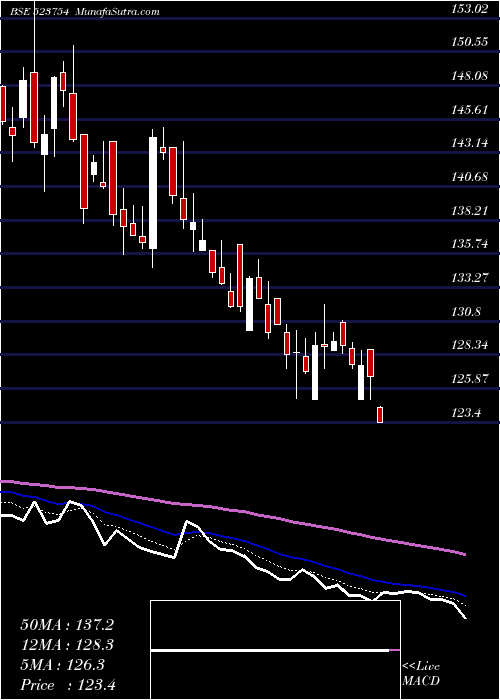Click the BSE 523754 symbol label
The height and width of the screenshot is (700, 500).
(x=40, y=11)
